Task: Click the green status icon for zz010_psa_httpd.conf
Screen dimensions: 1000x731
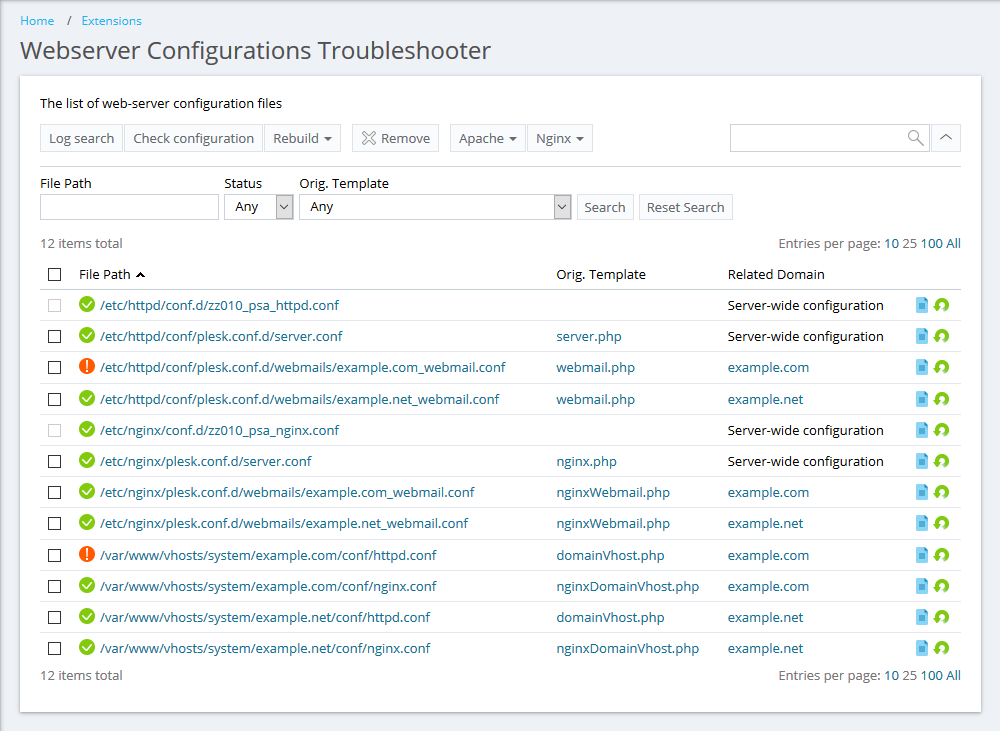Action: 87,305
